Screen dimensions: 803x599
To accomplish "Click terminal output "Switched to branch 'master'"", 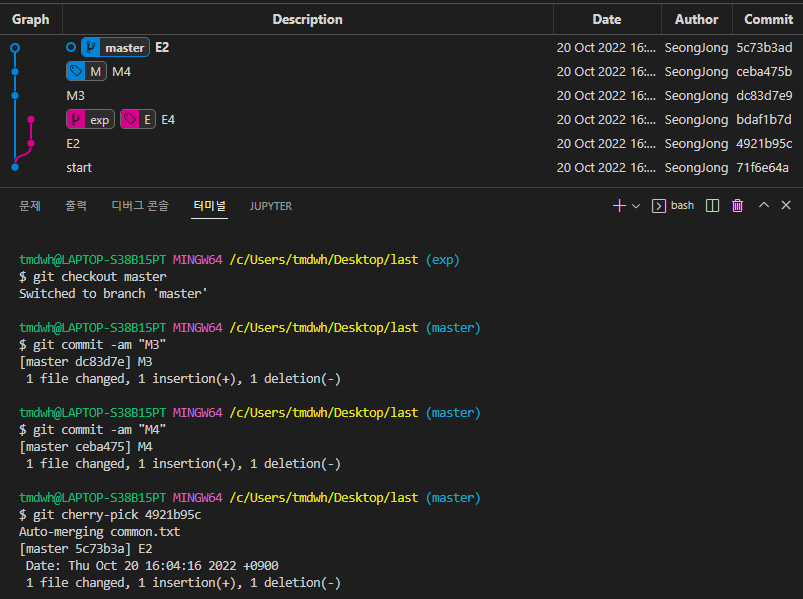I will (113, 294).
